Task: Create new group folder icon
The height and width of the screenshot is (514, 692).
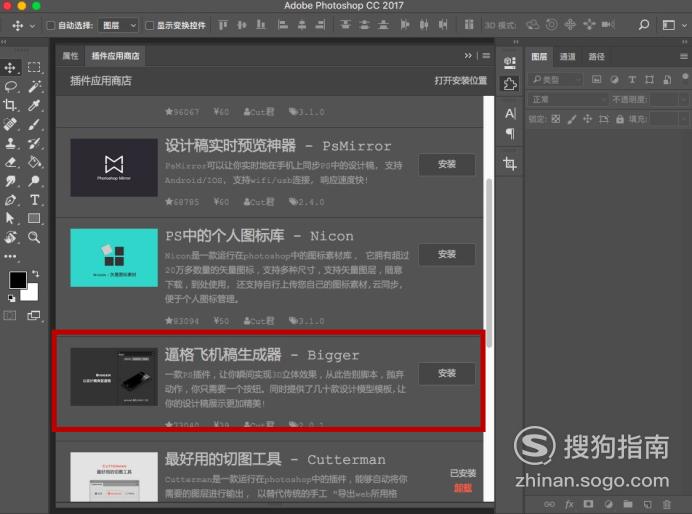Action: click(628, 504)
